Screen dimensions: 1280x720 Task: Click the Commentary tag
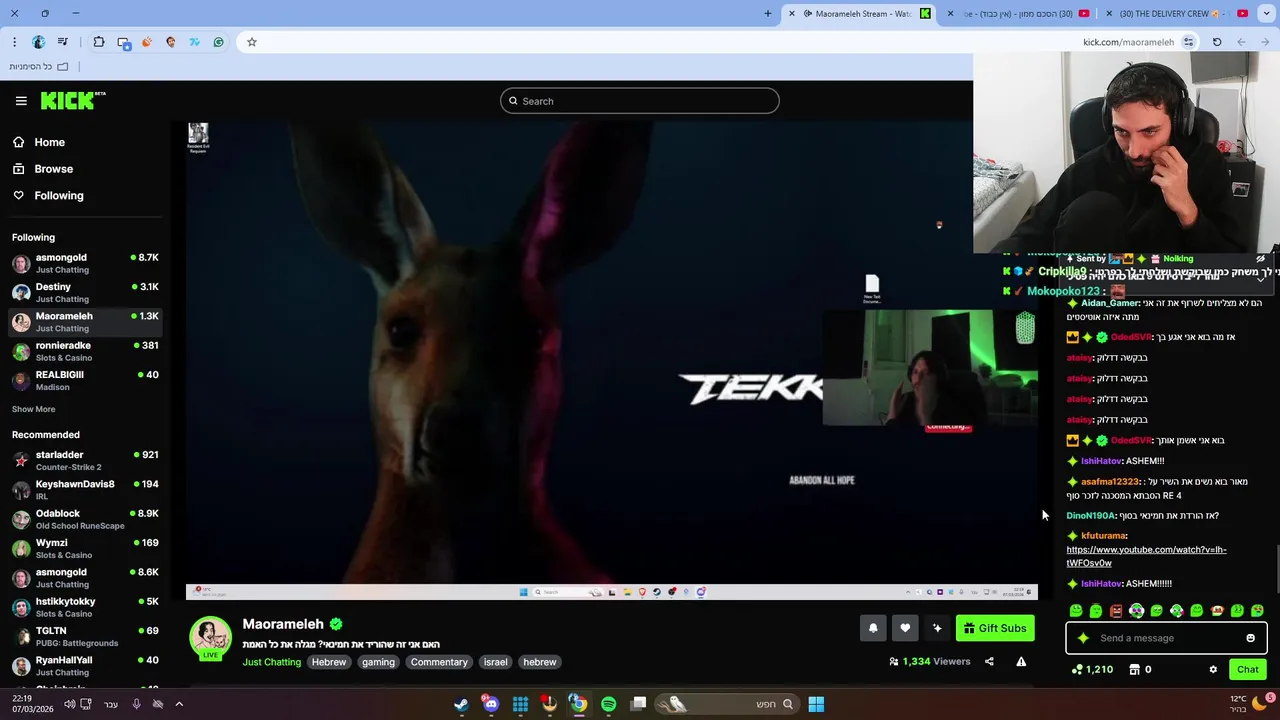pos(439,662)
